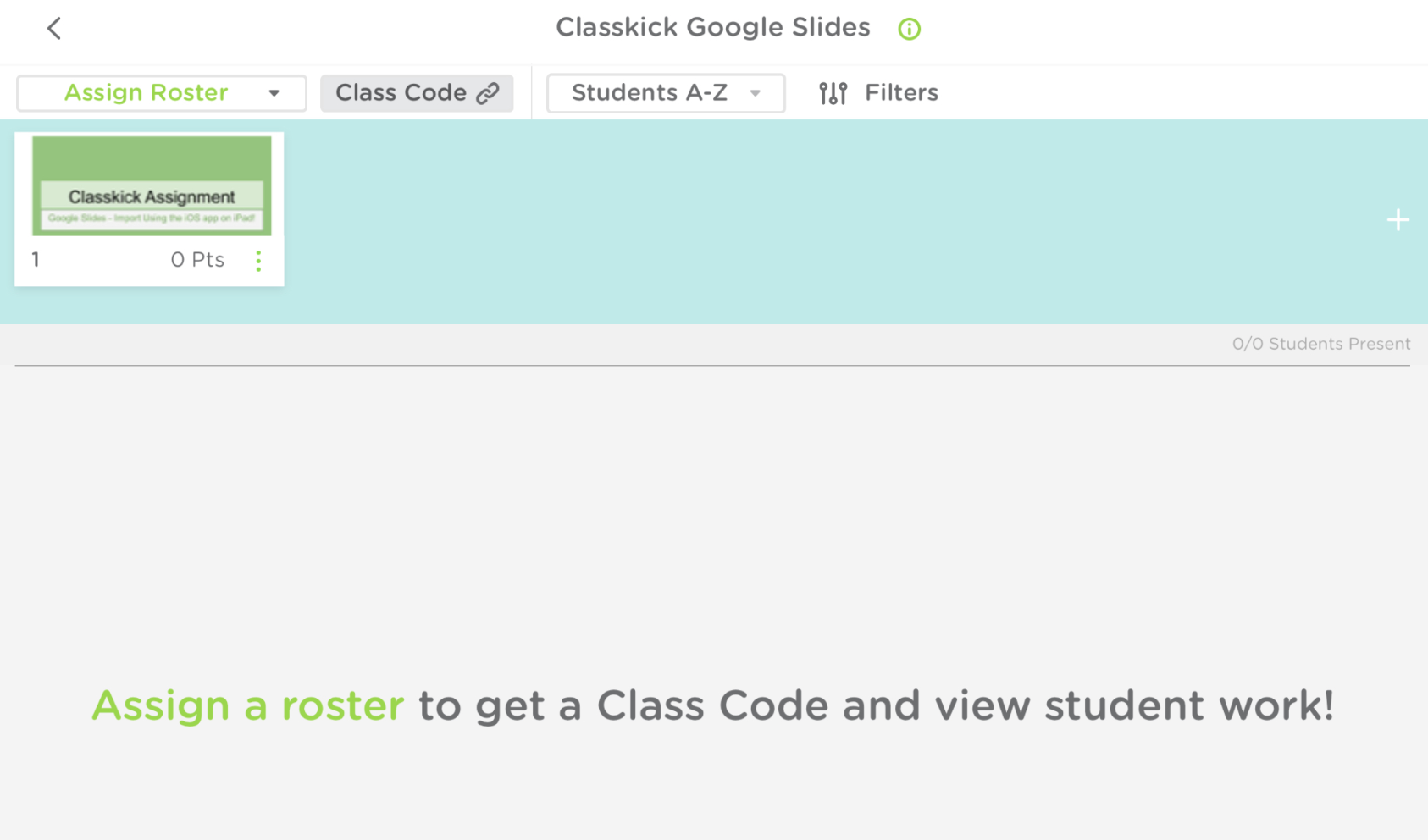Click the 0 Pts value on slide 1
The height and width of the screenshot is (840, 1428).
(x=197, y=260)
